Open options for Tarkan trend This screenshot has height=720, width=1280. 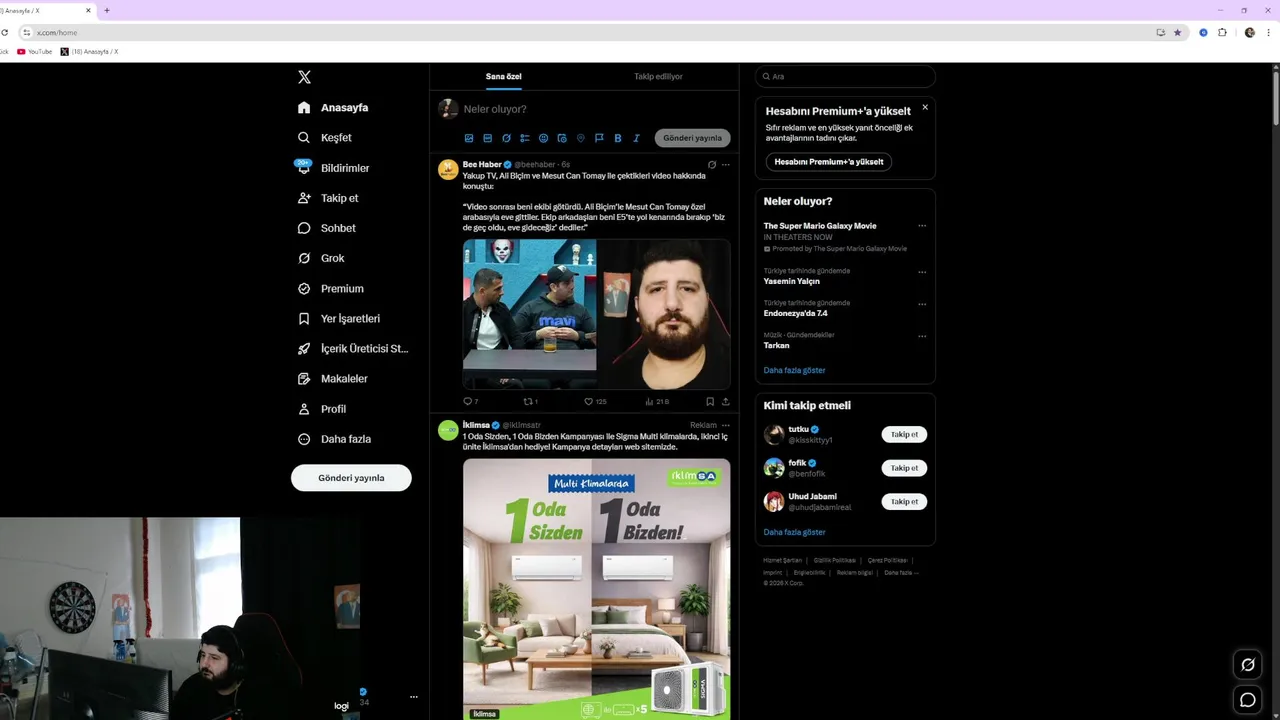(922, 335)
